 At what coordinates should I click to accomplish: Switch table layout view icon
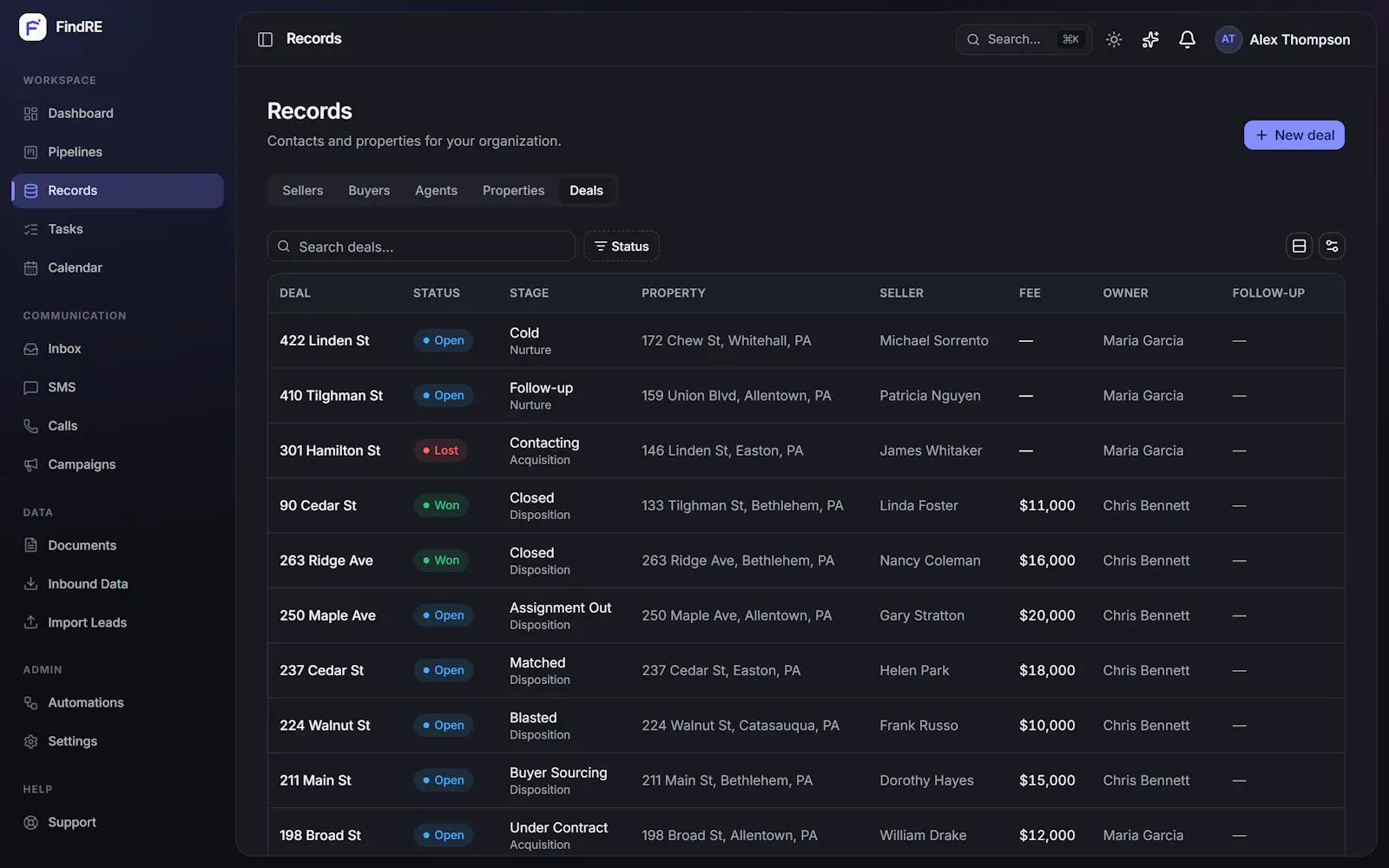(1299, 247)
